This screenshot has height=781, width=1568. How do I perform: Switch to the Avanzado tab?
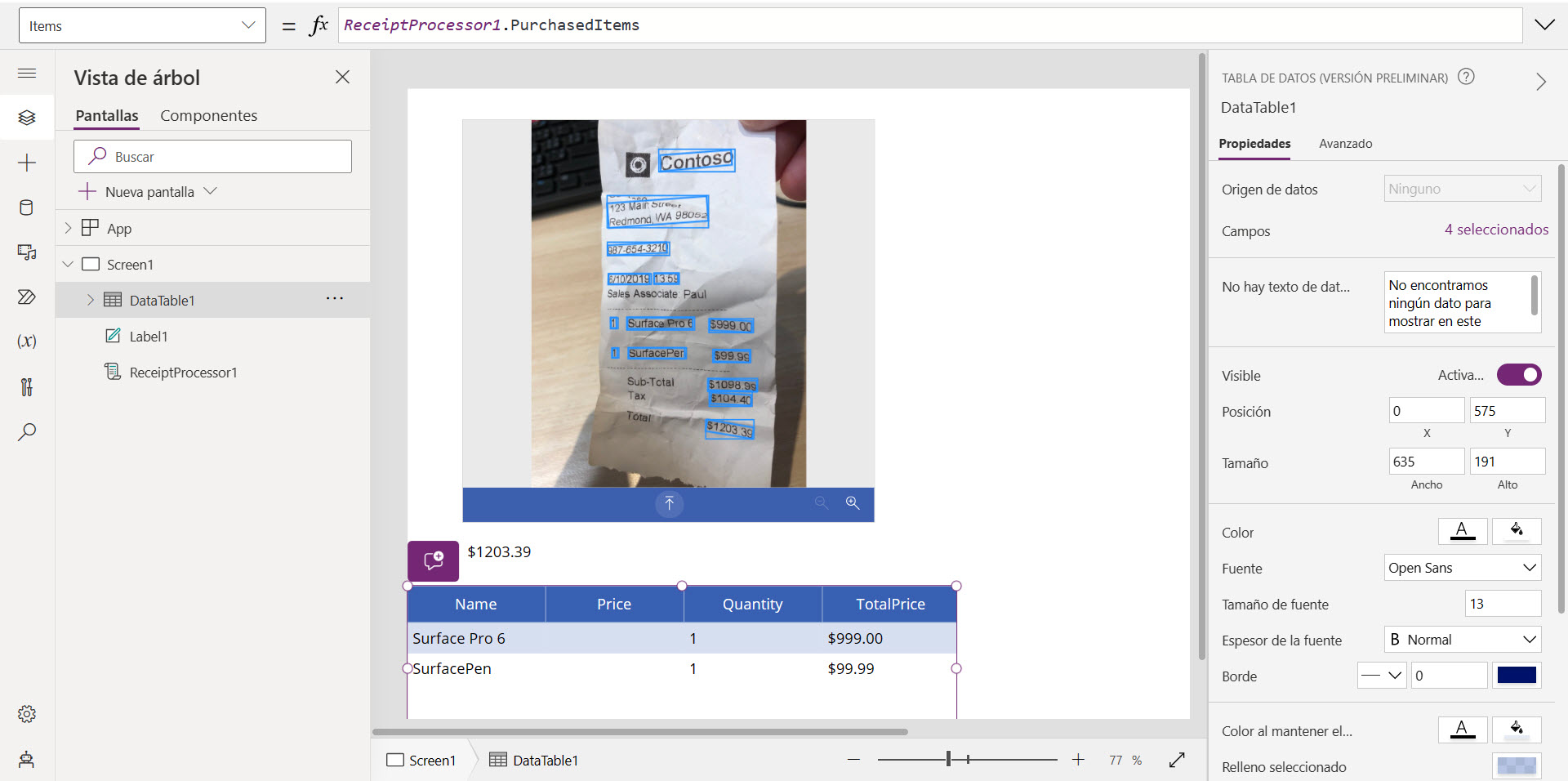tap(1346, 144)
